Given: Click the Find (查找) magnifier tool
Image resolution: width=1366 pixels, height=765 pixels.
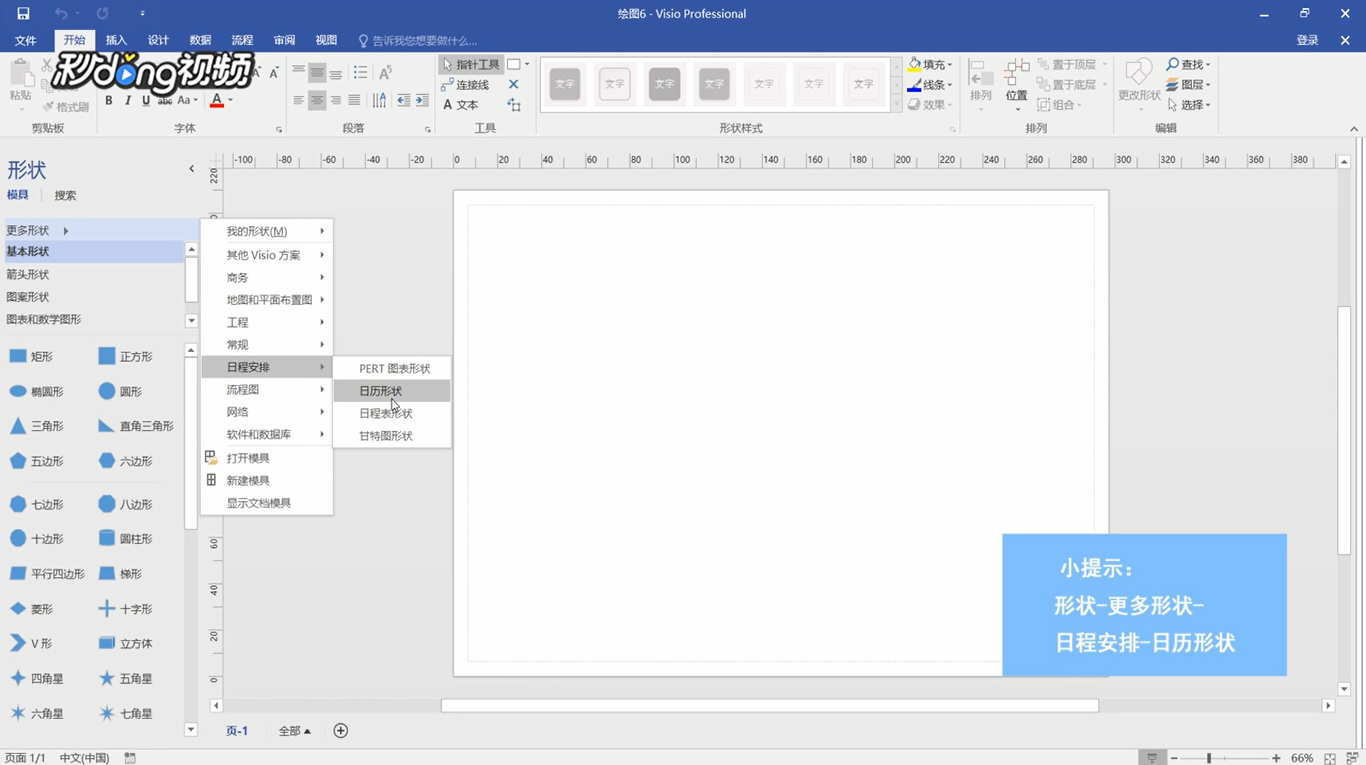Looking at the screenshot, I should point(1188,64).
